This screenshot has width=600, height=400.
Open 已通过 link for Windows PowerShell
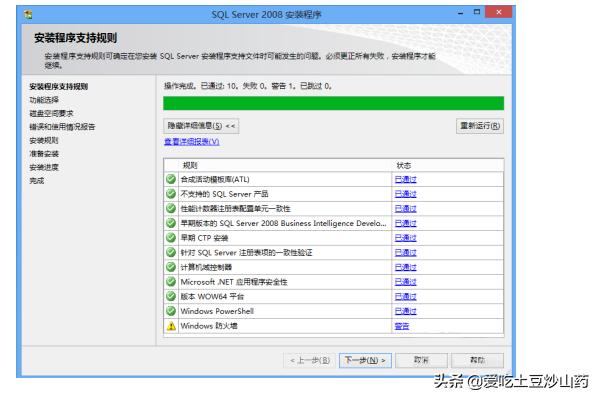[x=406, y=311]
